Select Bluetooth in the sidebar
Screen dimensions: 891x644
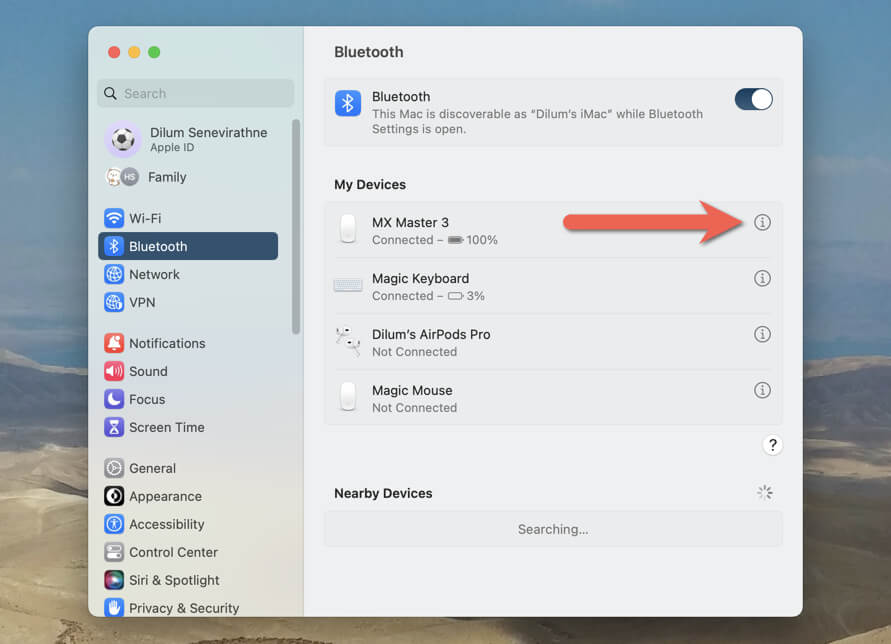pyautogui.click(x=188, y=246)
